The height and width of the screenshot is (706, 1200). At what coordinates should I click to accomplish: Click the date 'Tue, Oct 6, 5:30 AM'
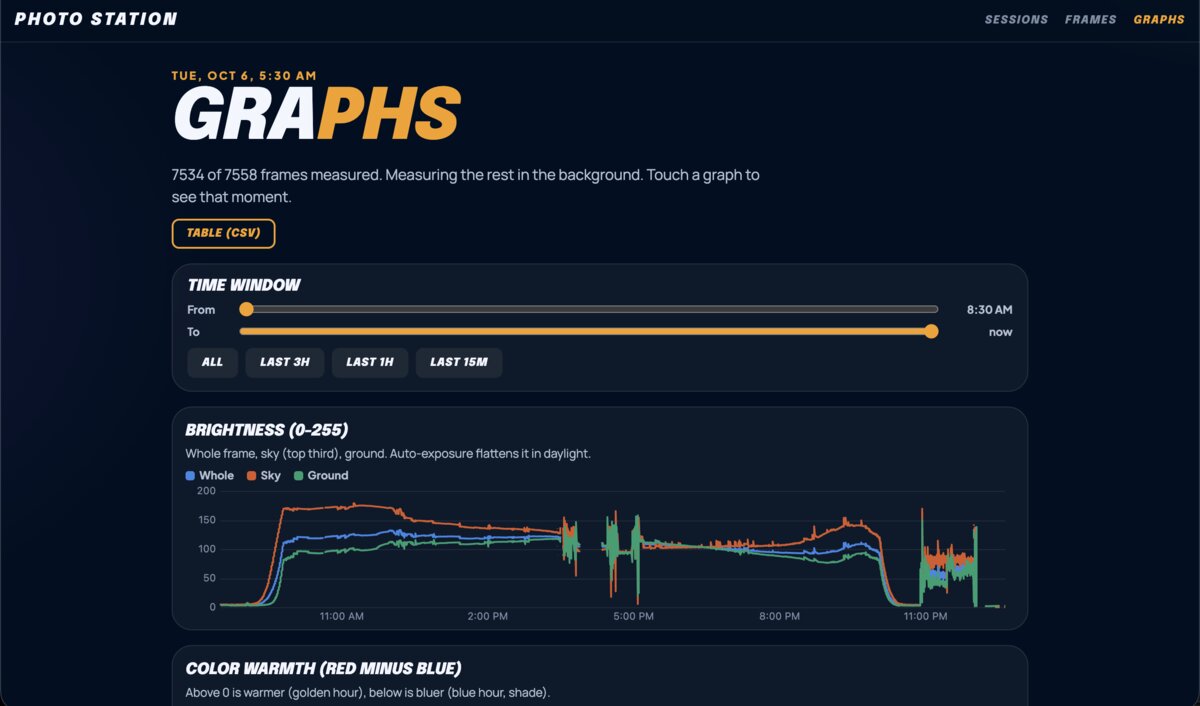244,75
